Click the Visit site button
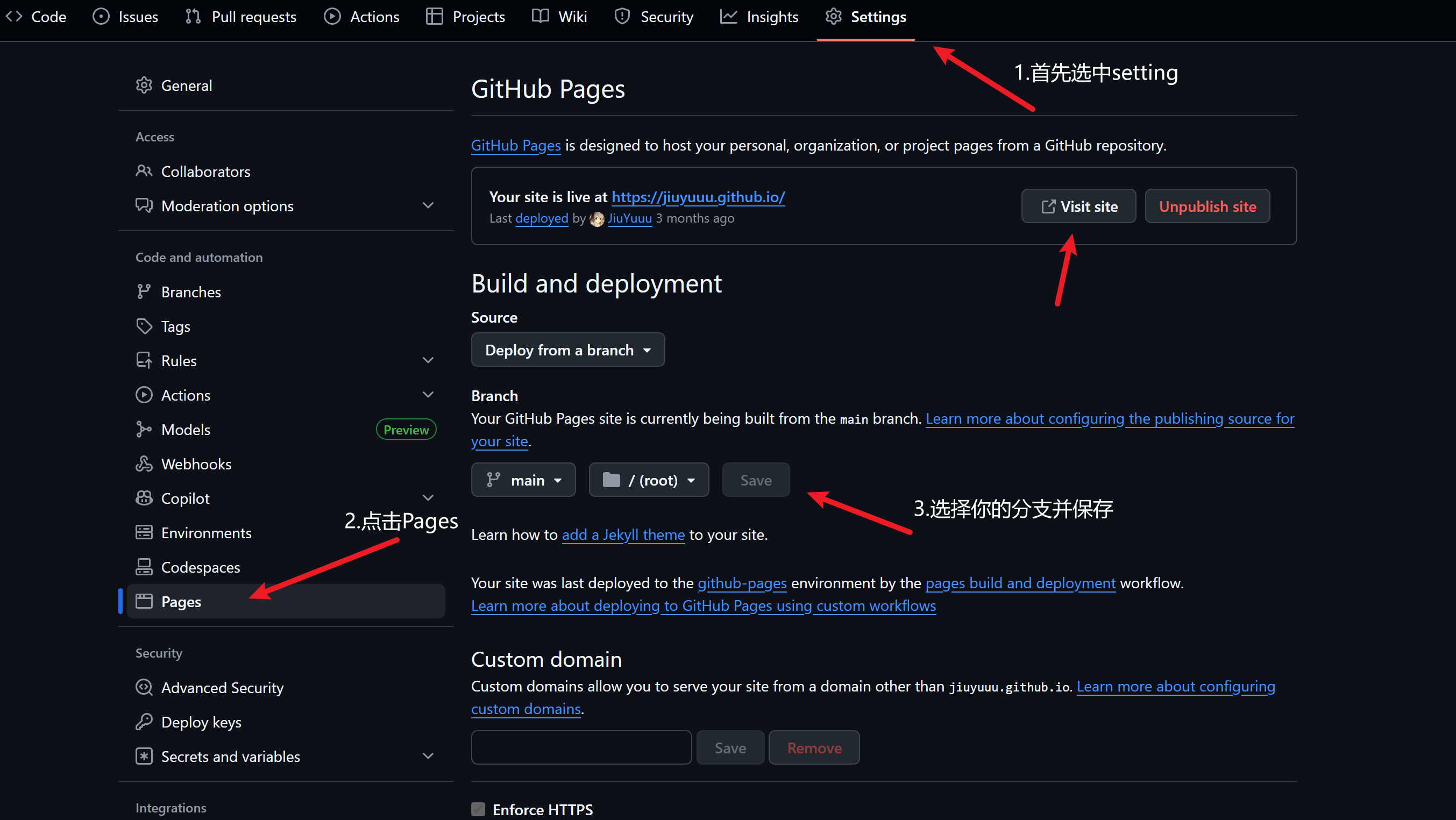The image size is (1456, 820). coord(1078,206)
